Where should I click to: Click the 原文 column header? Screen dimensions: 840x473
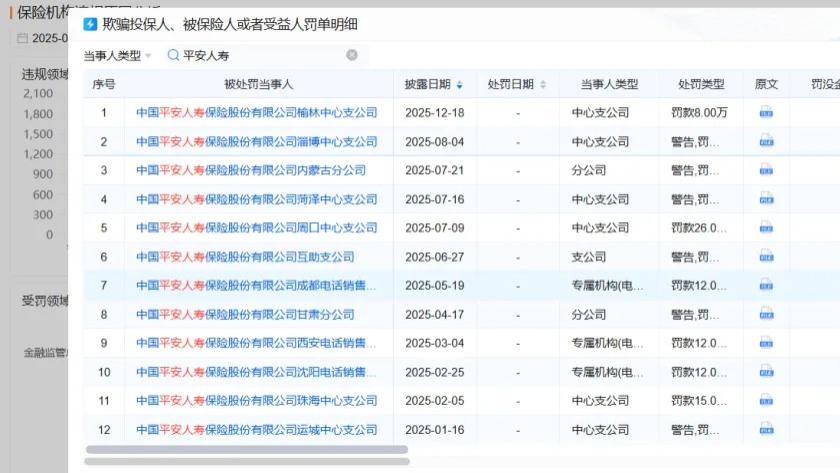[x=766, y=84]
